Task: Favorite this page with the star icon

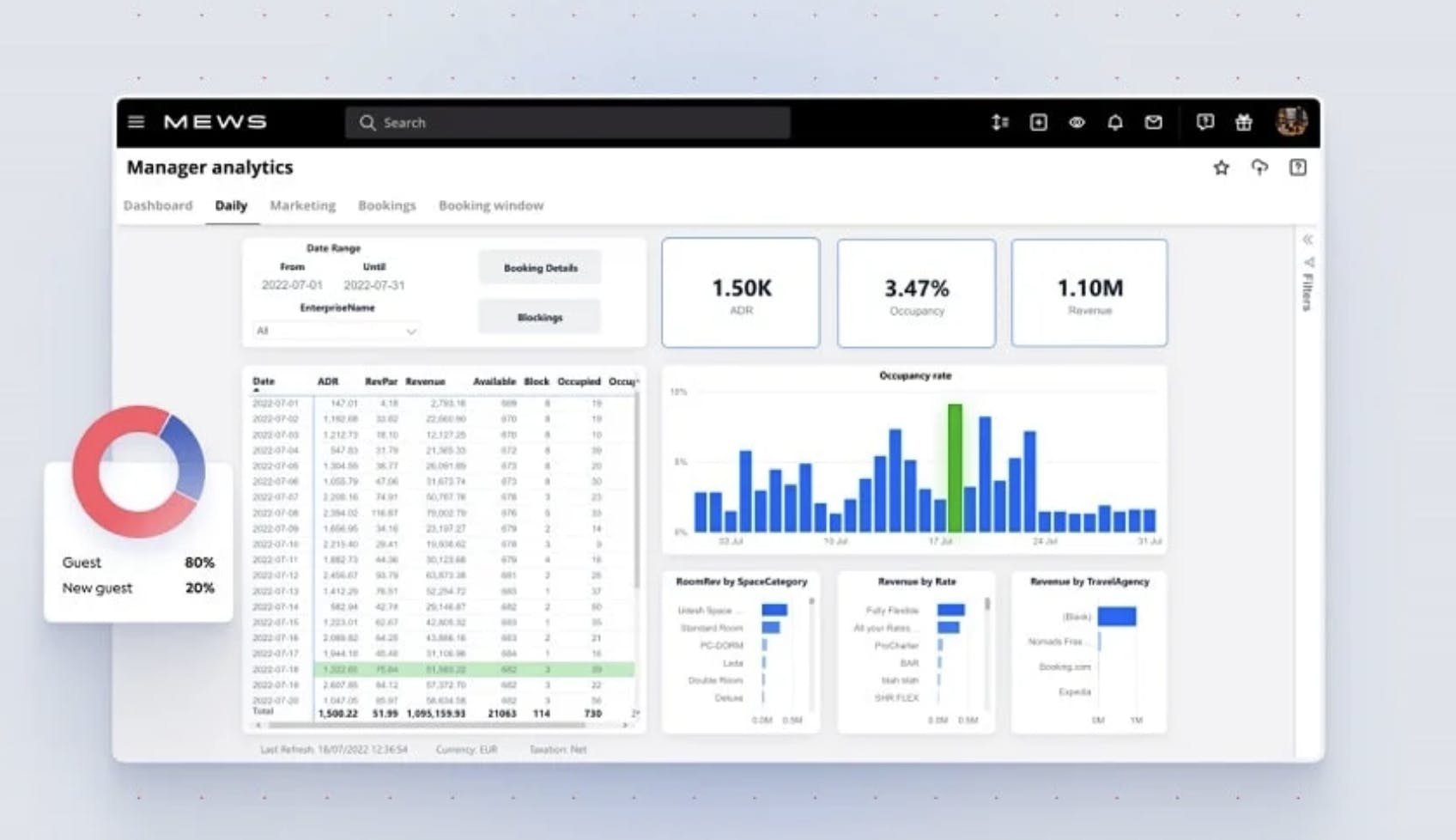Action: pos(1221,167)
